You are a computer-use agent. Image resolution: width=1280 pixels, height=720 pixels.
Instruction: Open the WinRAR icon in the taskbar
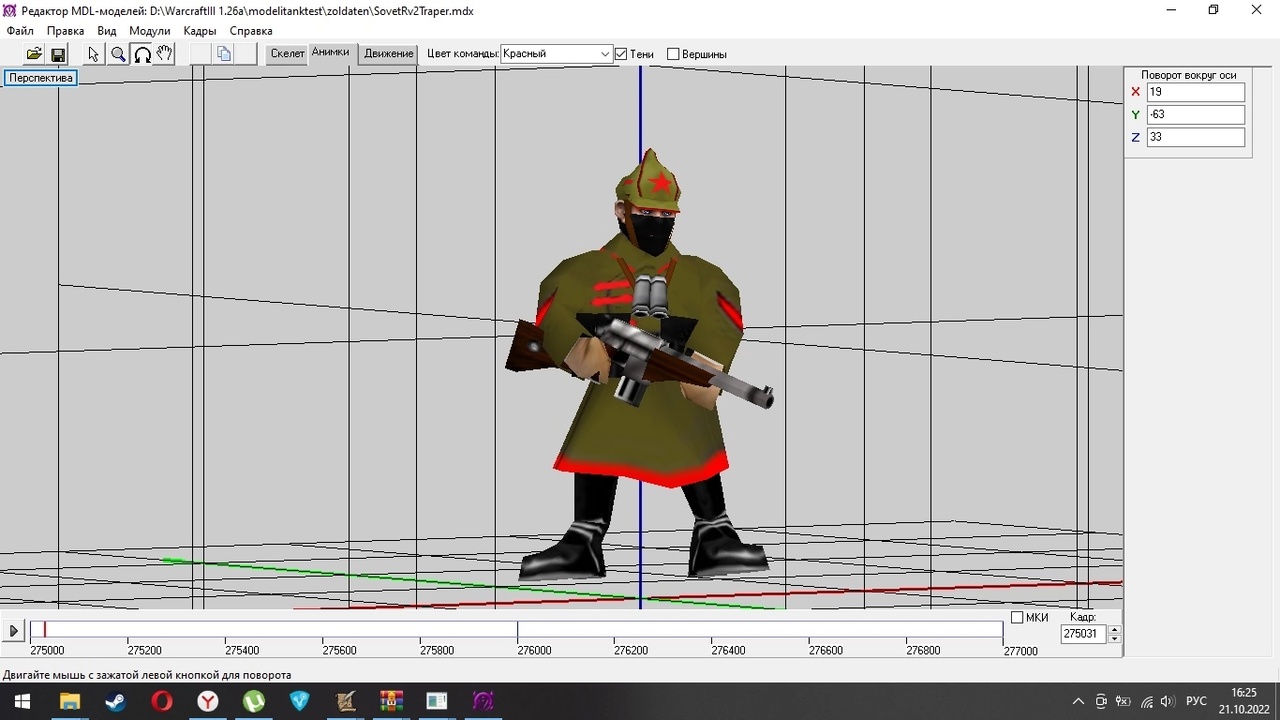click(391, 701)
